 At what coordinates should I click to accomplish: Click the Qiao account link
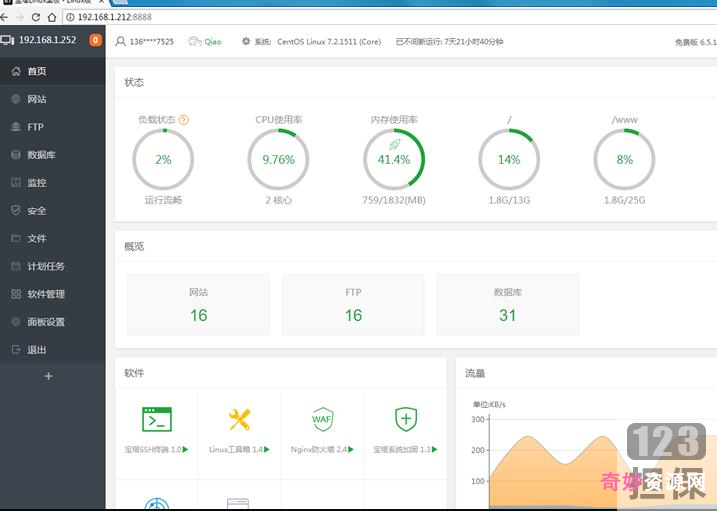pyautogui.click(x=213, y=42)
